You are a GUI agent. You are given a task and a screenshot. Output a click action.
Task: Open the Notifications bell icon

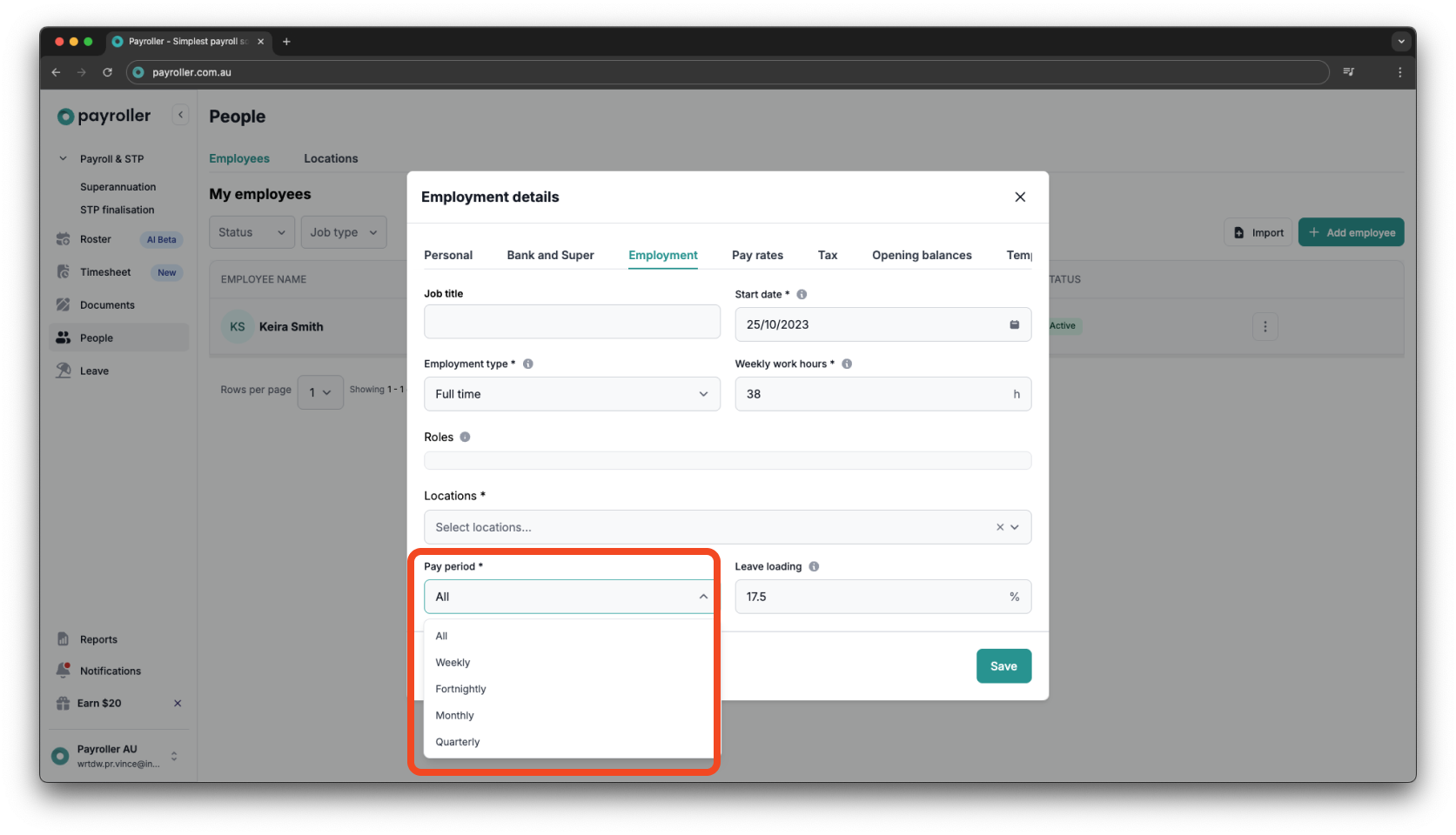click(64, 670)
